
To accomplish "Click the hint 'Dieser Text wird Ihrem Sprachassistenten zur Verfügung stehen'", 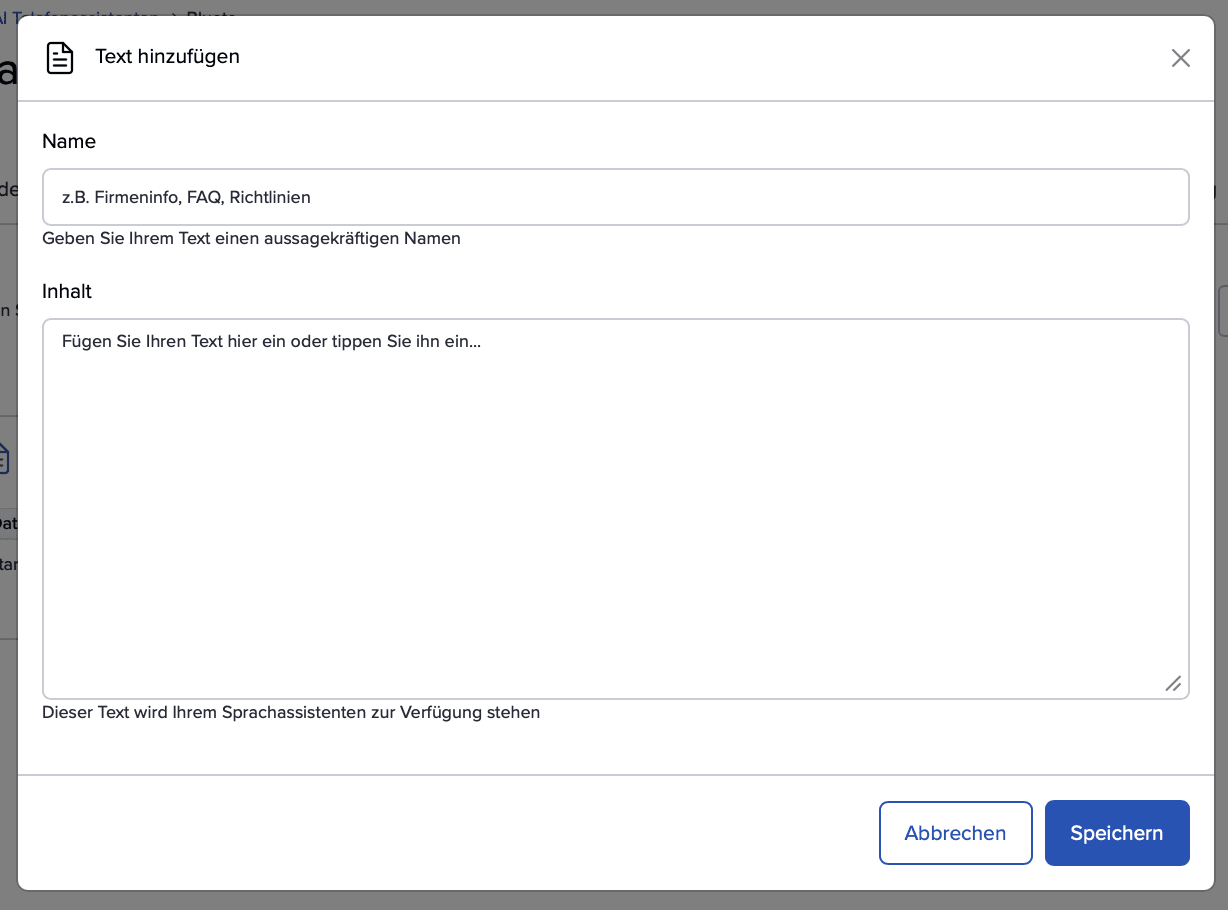I will click(291, 713).
